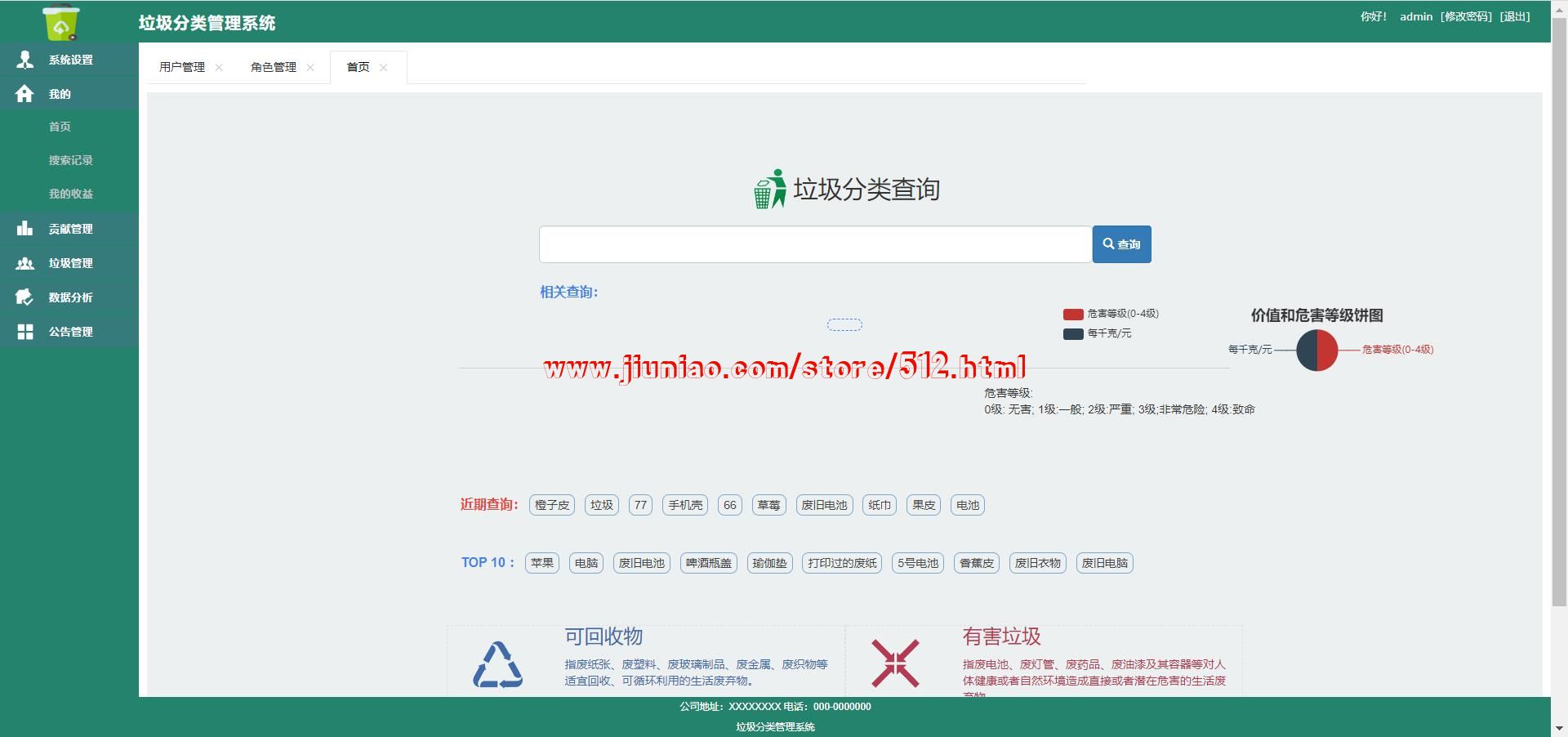
Task: Close the 用户管理 tab
Action: click(x=219, y=68)
